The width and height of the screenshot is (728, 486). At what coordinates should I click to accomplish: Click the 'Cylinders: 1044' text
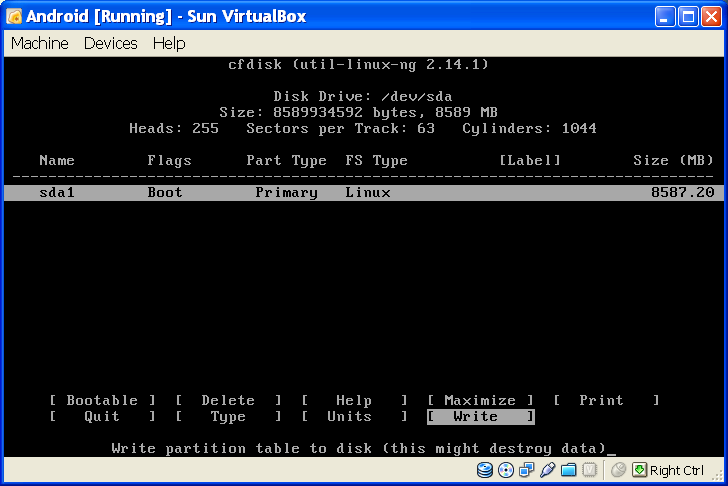pos(529,128)
